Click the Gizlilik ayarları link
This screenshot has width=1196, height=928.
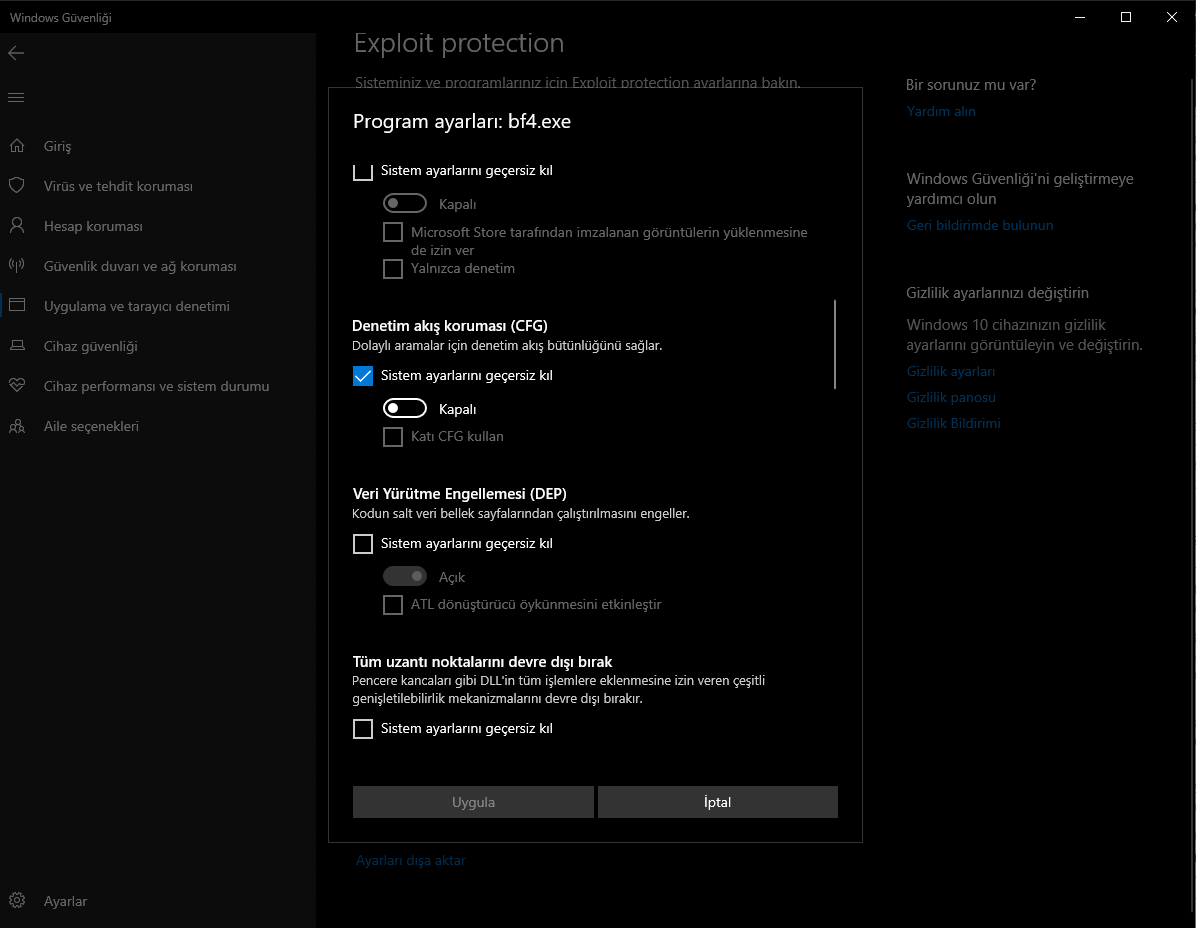click(951, 371)
